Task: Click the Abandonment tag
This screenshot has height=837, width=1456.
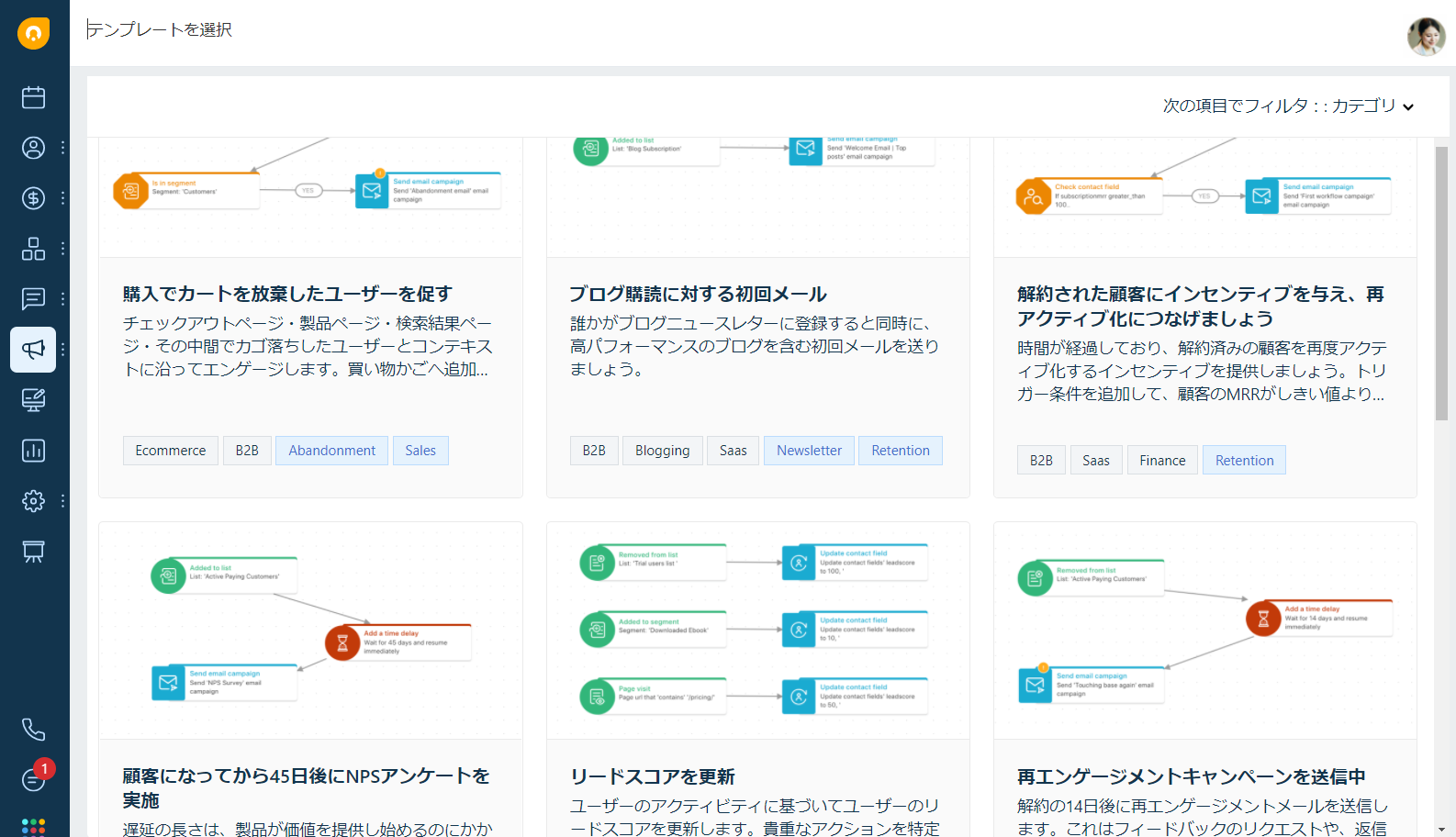Action: click(331, 451)
